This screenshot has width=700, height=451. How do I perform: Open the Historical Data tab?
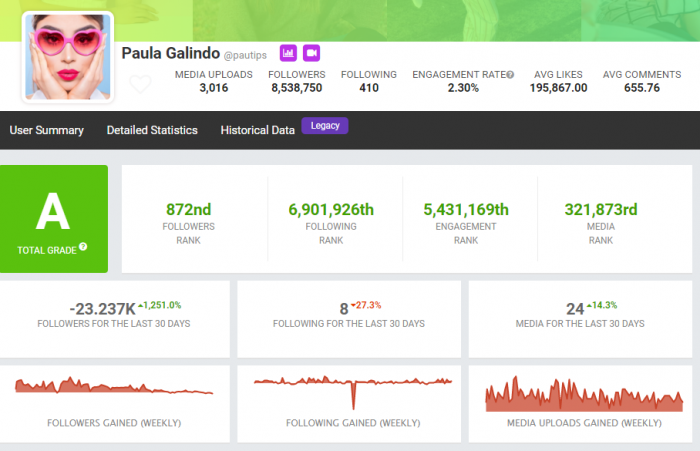(258, 130)
